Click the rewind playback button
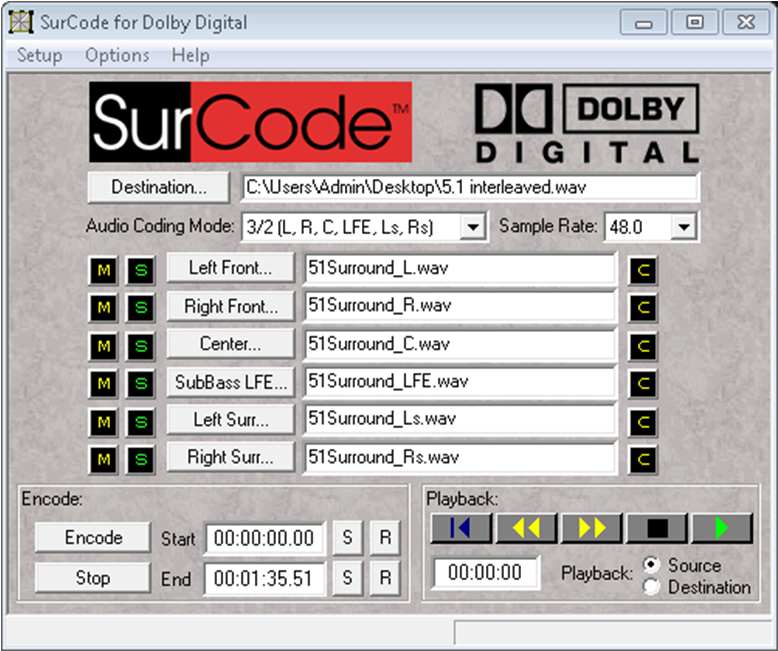 tap(526, 528)
